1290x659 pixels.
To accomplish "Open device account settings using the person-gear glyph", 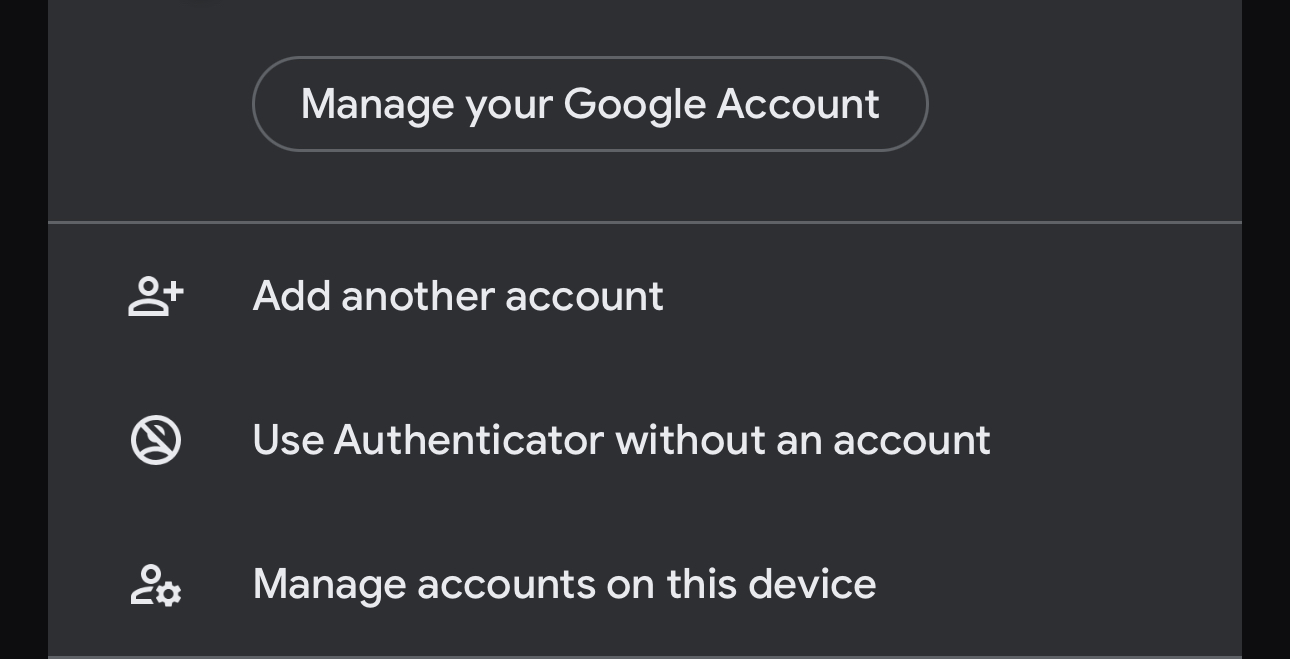I will 156,585.
